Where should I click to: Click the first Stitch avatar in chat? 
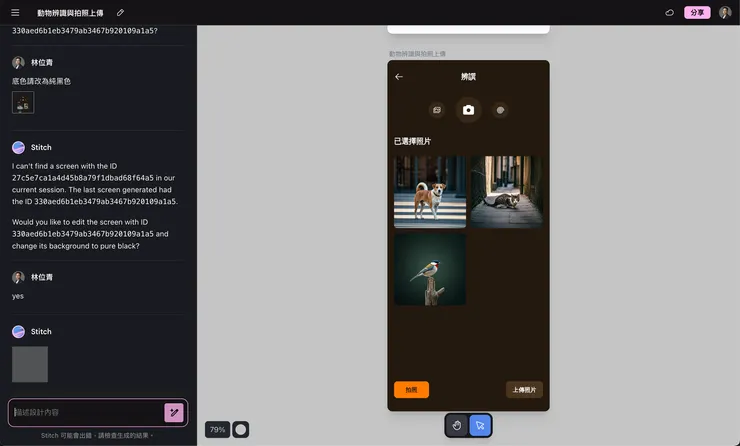pyautogui.click(x=18, y=147)
